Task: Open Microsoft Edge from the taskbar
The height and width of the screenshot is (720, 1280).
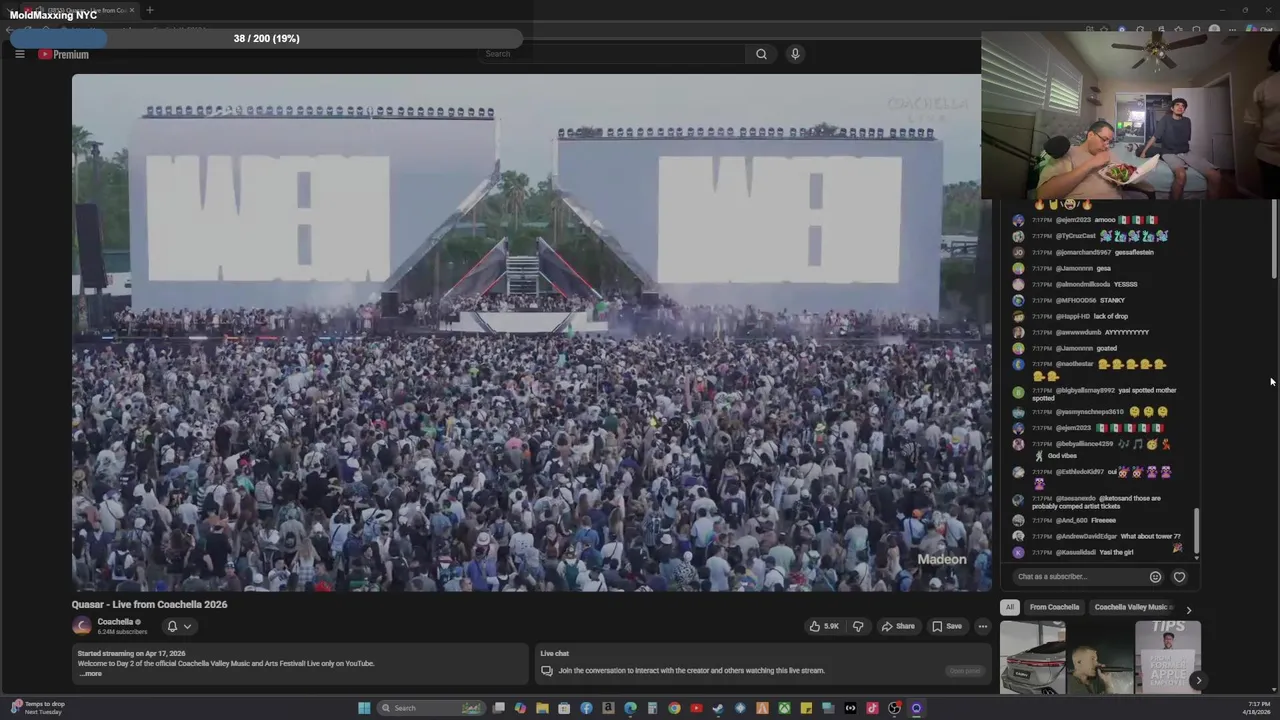Action: (630, 708)
